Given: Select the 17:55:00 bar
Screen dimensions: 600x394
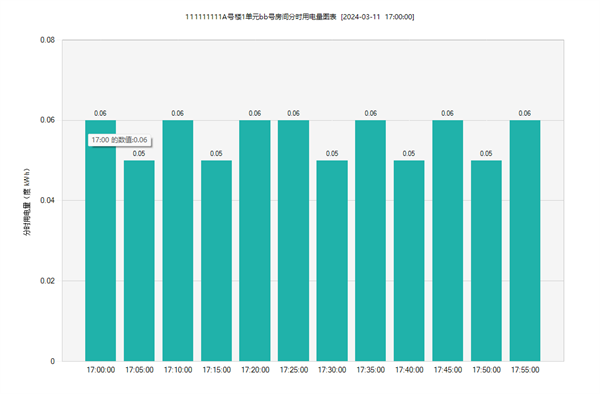Looking at the screenshot, I should (x=525, y=241).
